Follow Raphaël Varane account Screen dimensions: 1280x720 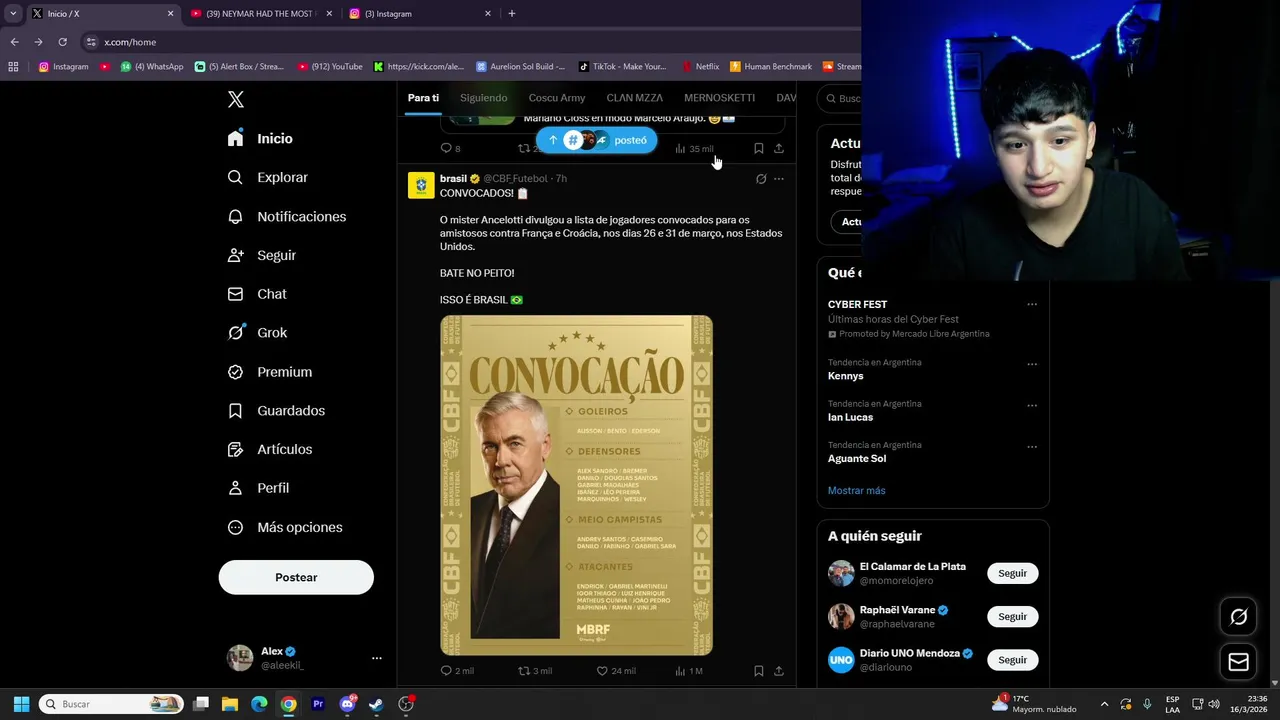click(1013, 616)
